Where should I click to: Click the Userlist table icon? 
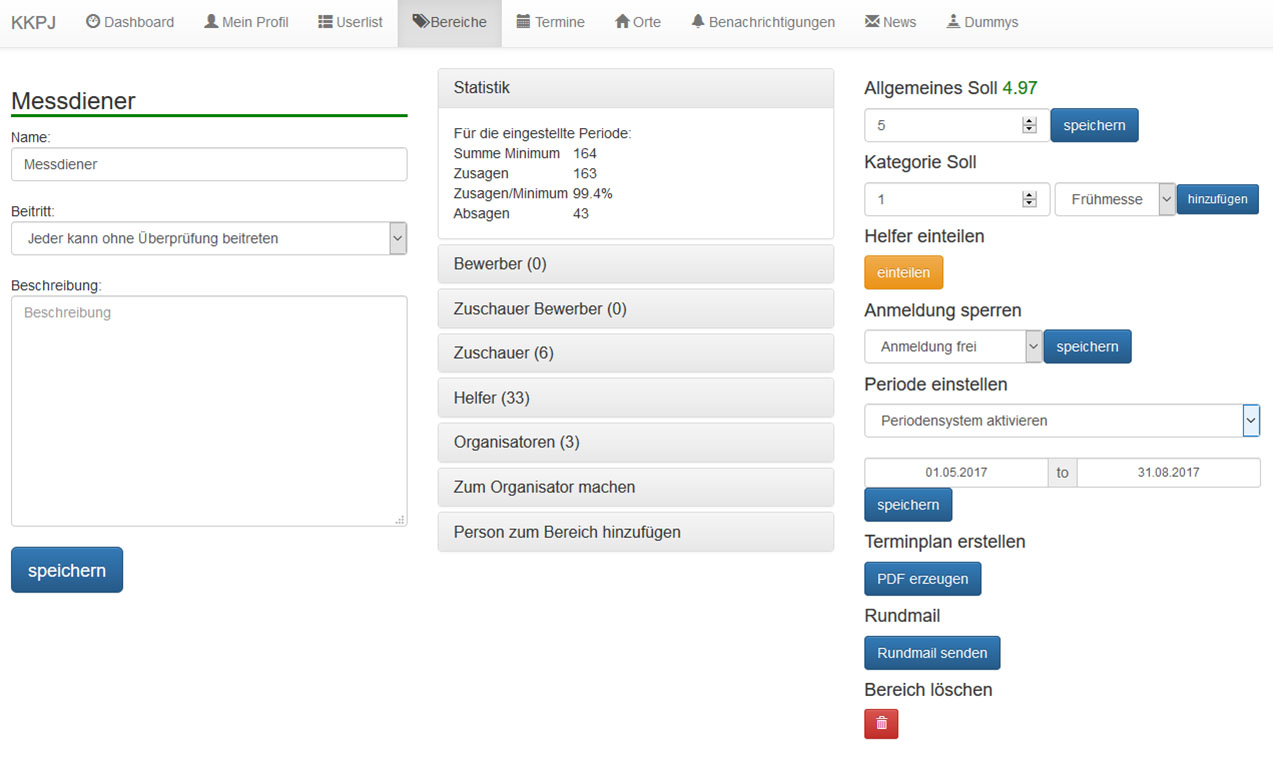(x=325, y=21)
